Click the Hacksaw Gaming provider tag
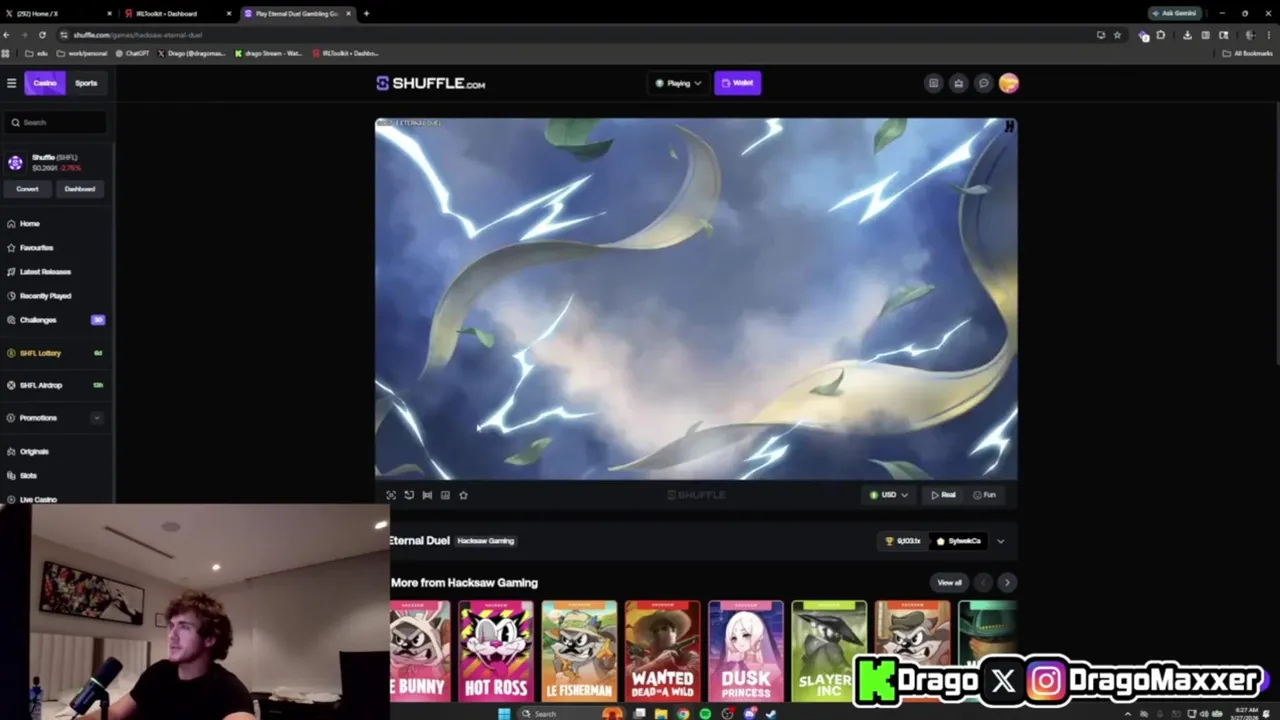This screenshot has height=720, width=1280. pos(485,541)
